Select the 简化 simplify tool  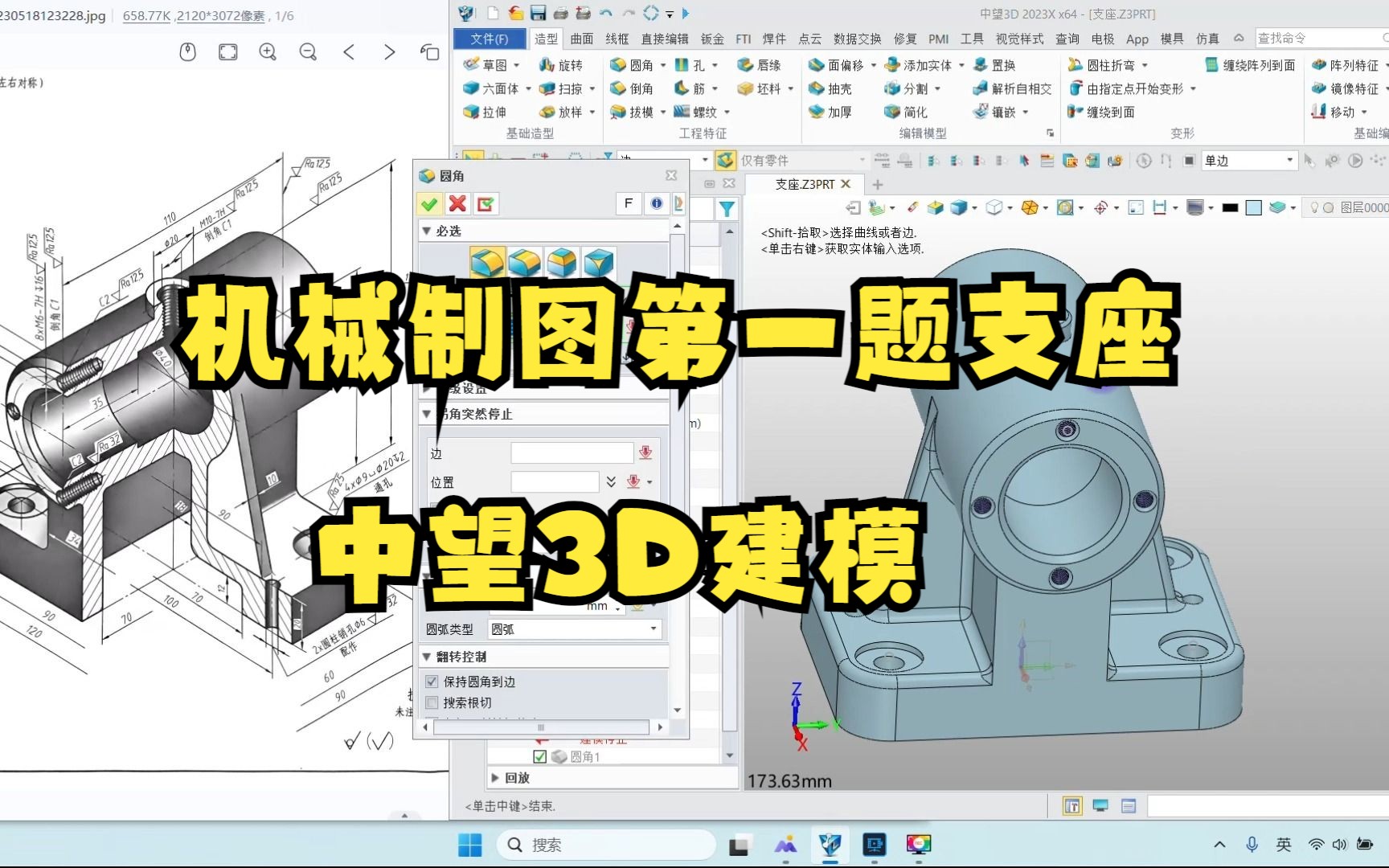pyautogui.click(x=905, y=112)
